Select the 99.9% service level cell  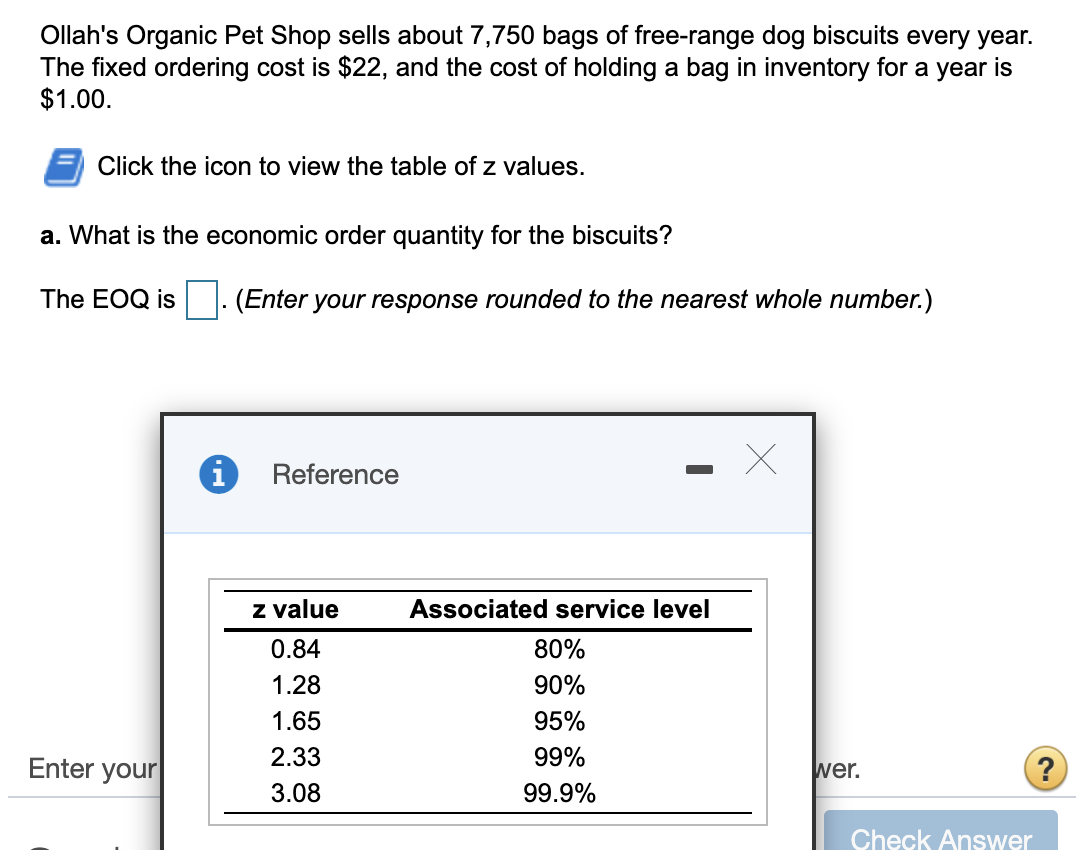pyautogui.click(x=561, y=793)
